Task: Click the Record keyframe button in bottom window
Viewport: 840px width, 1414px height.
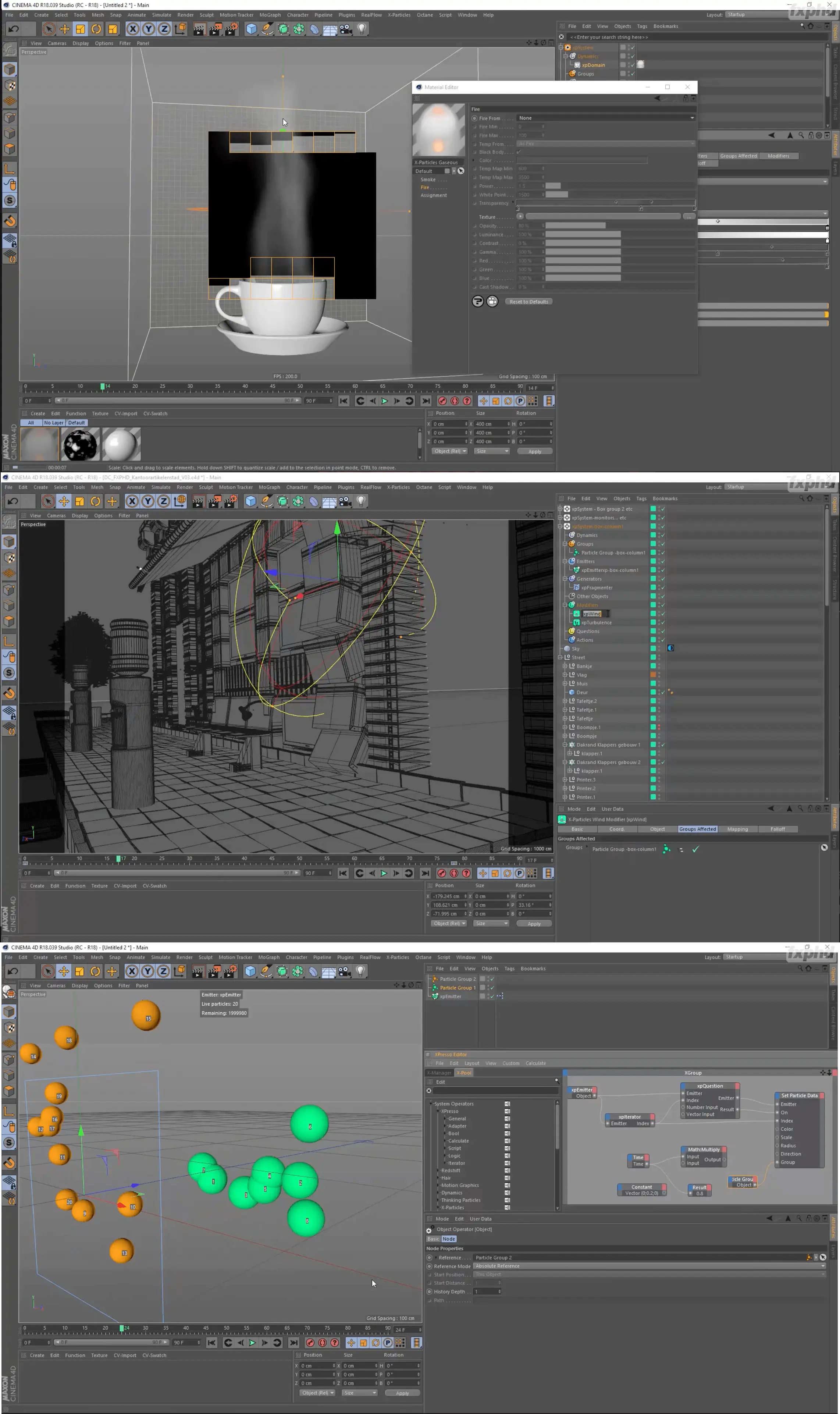Action: coord(310,1342)
